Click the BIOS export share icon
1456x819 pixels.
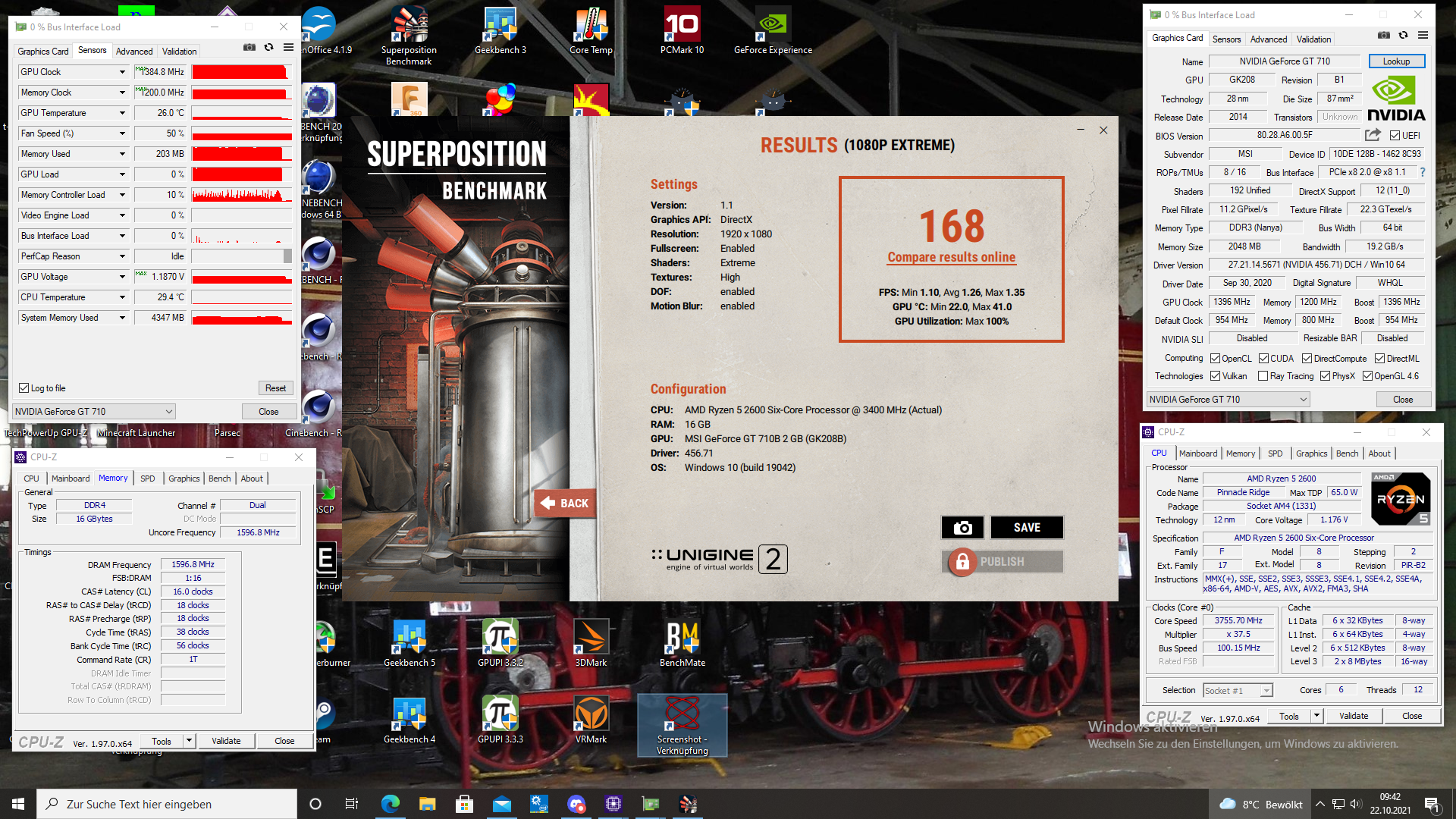1373,135
